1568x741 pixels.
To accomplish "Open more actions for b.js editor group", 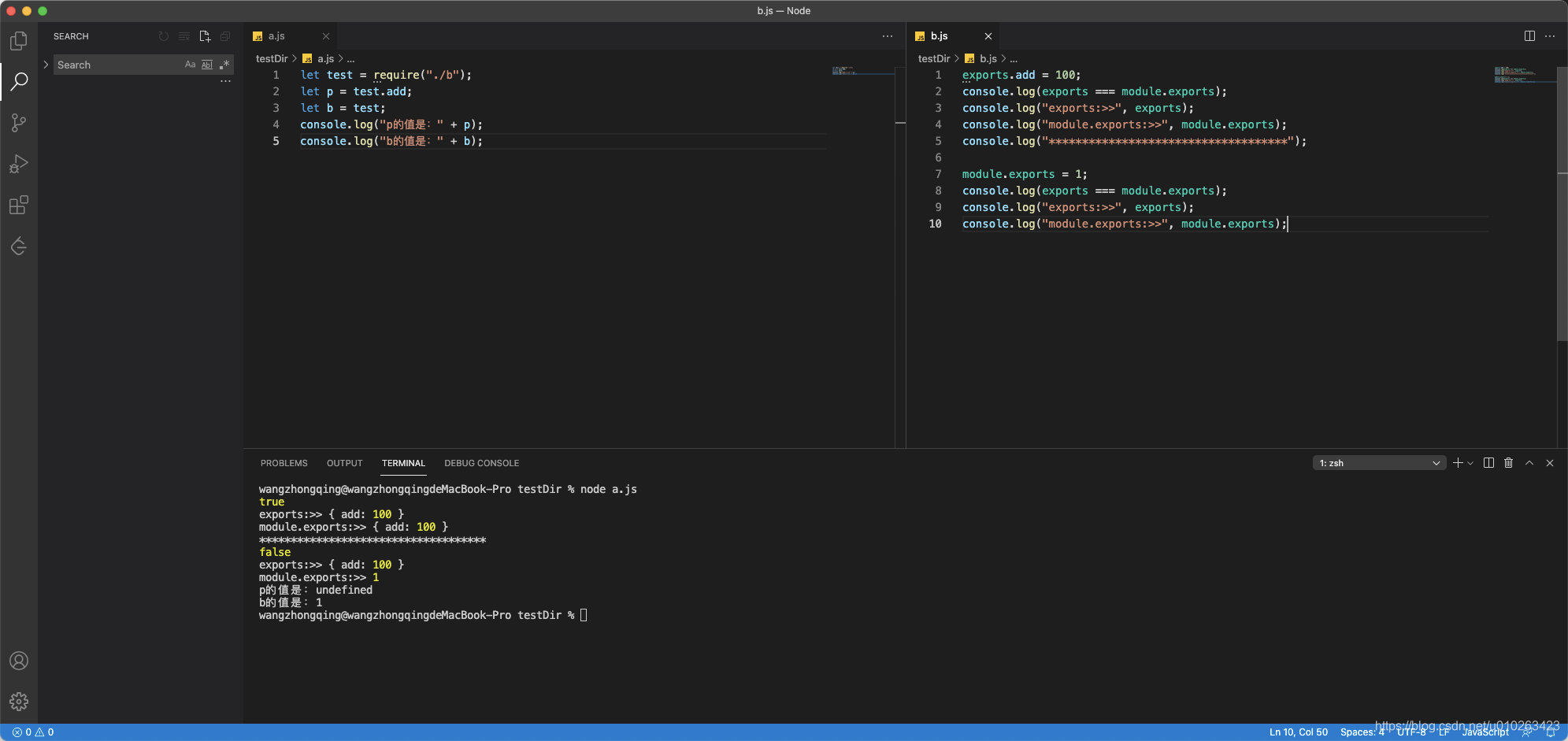I will [x=1550, y=36].
